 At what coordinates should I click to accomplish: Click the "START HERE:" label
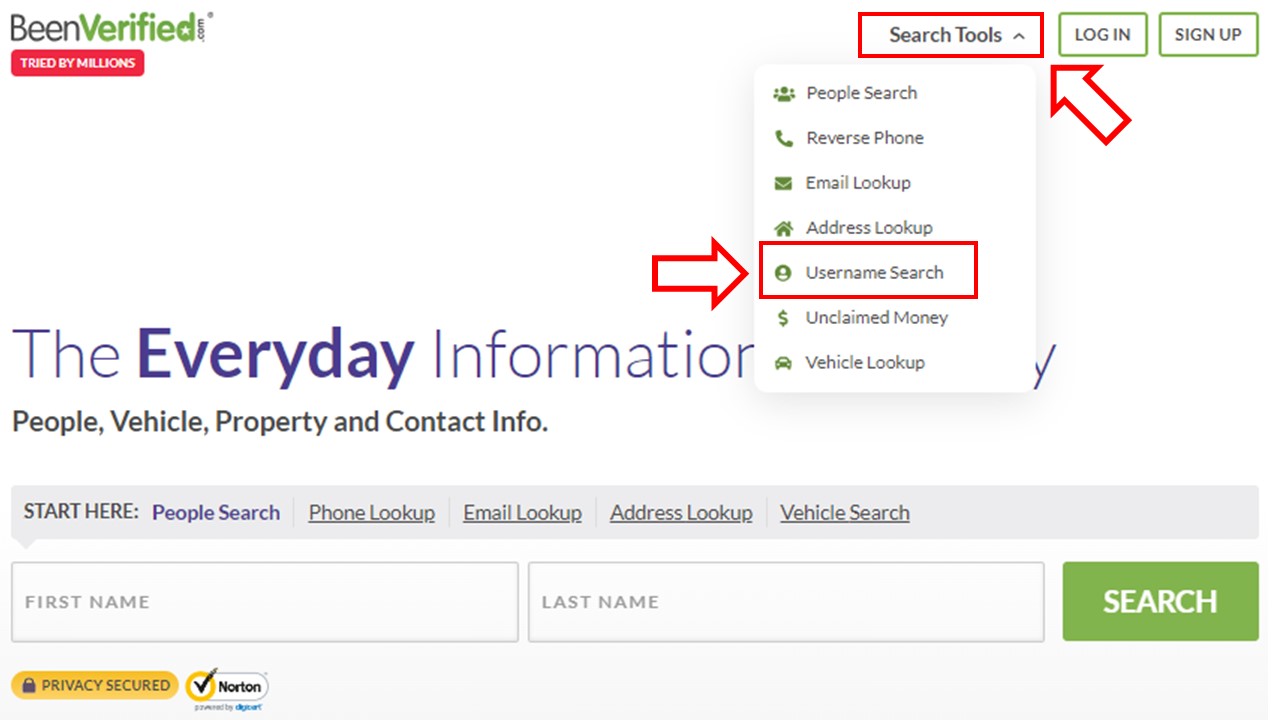click(x=81, y=512)
